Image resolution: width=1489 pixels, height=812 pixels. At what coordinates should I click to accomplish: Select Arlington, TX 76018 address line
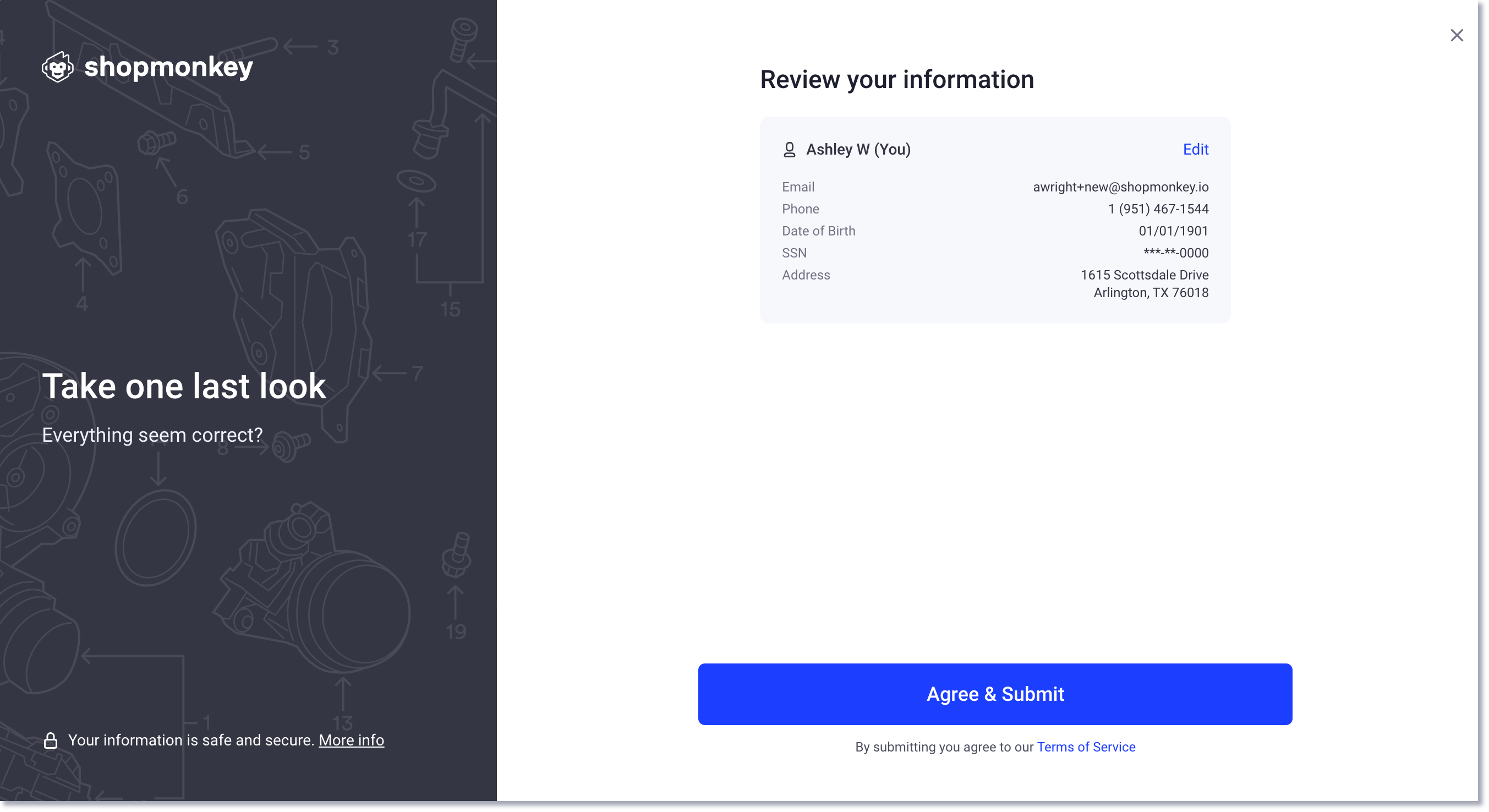(x=1150, y=293)
